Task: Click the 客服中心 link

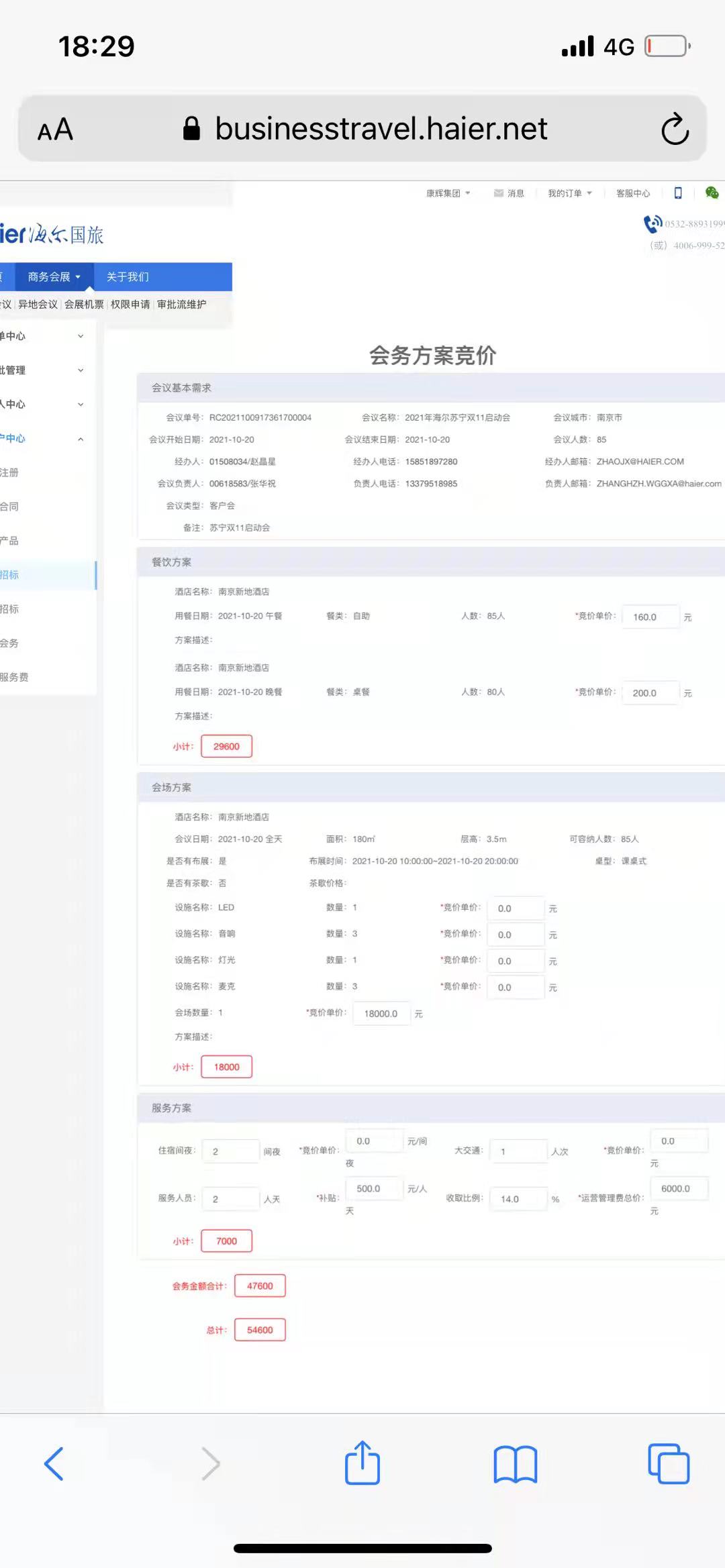Action: 632,193
